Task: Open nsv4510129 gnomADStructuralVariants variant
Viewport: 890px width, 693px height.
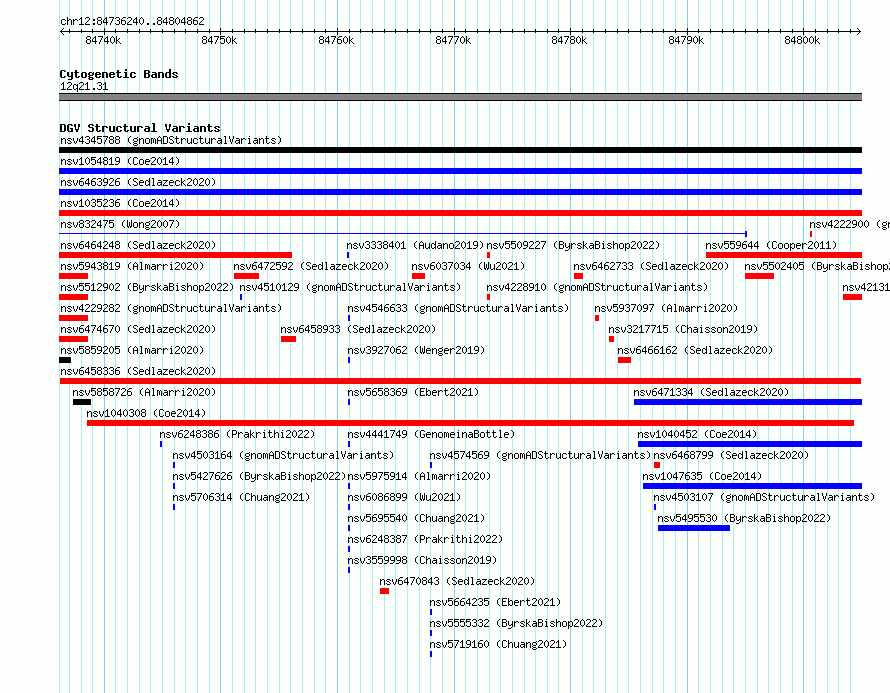Action: (x=350, y=287)
